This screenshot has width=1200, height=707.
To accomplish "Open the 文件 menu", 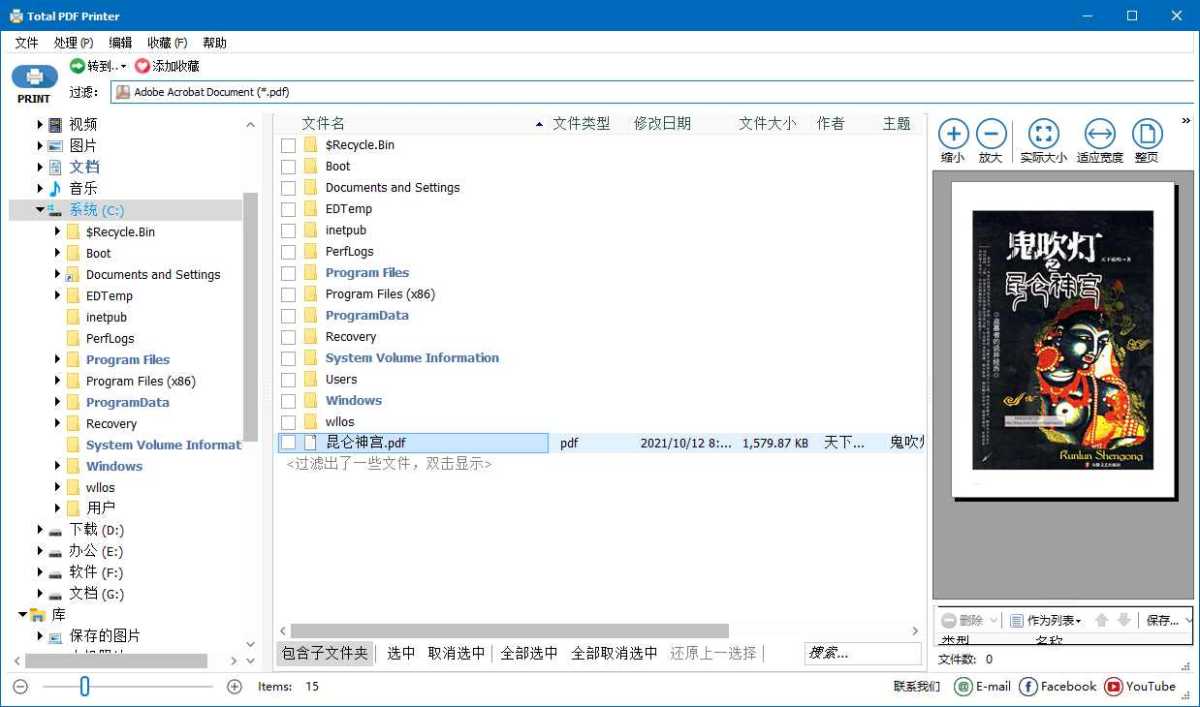I will coord(27,43).
